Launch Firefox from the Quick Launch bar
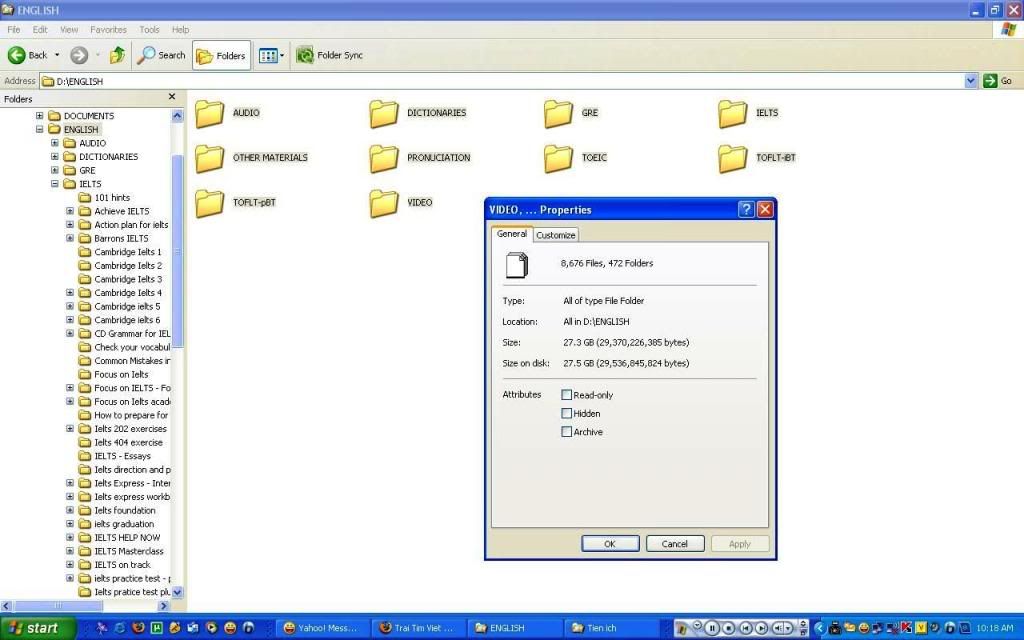The width and height of the screenshot is (1024, 640). click(138, 628)
